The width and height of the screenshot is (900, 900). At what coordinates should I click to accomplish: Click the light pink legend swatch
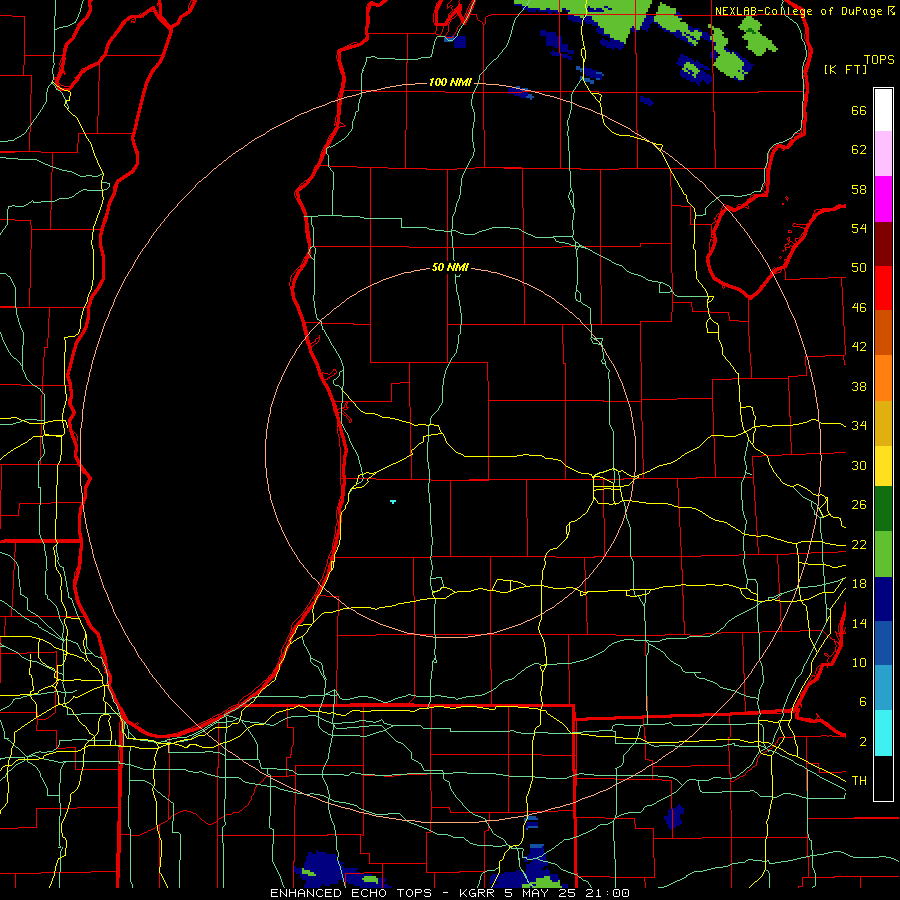coord(883,154)
